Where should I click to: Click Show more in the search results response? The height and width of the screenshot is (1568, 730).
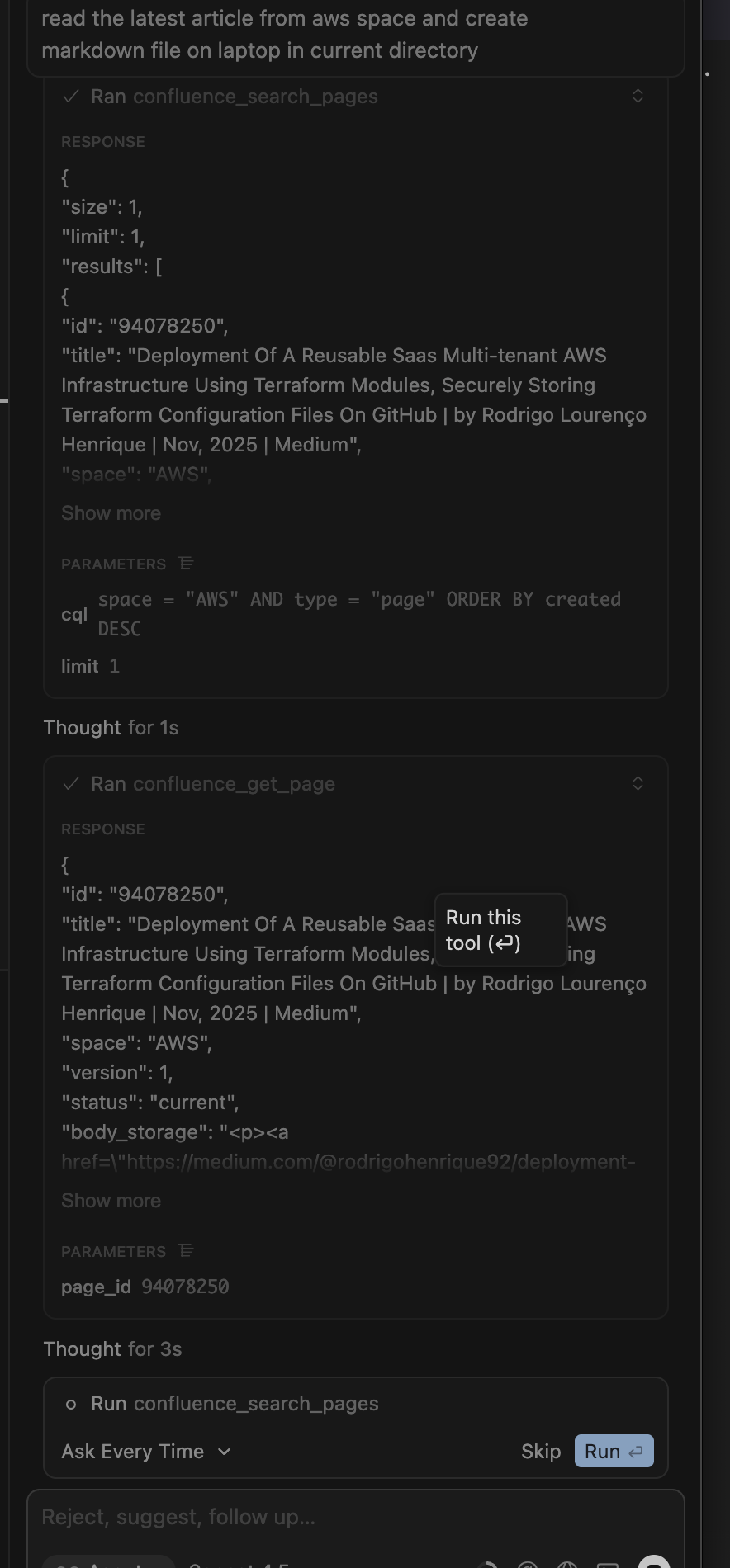click(x=111, y=512)
